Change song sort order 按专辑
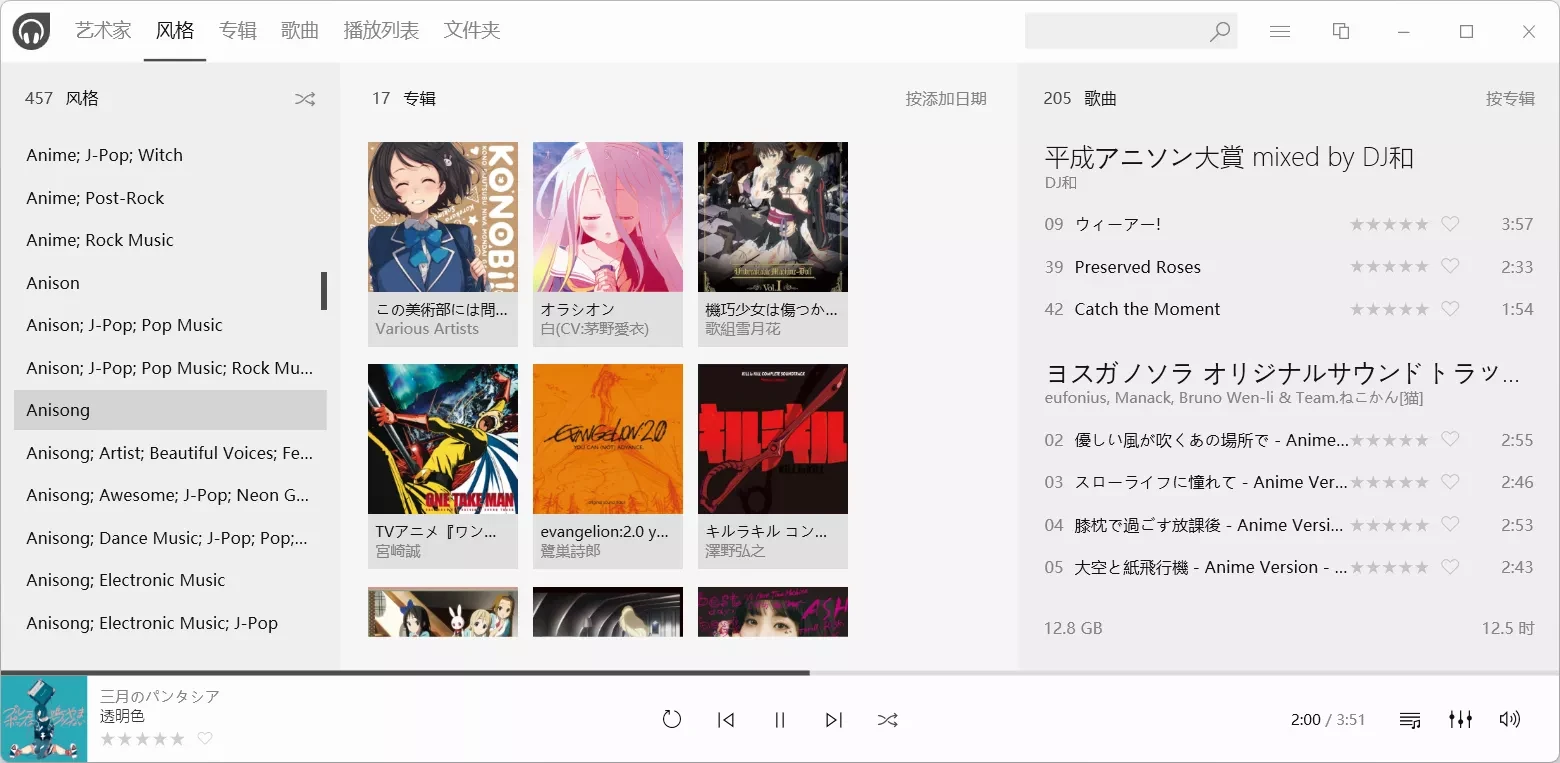This screenshot has width=1560, height=763. tap(1510, 99)
